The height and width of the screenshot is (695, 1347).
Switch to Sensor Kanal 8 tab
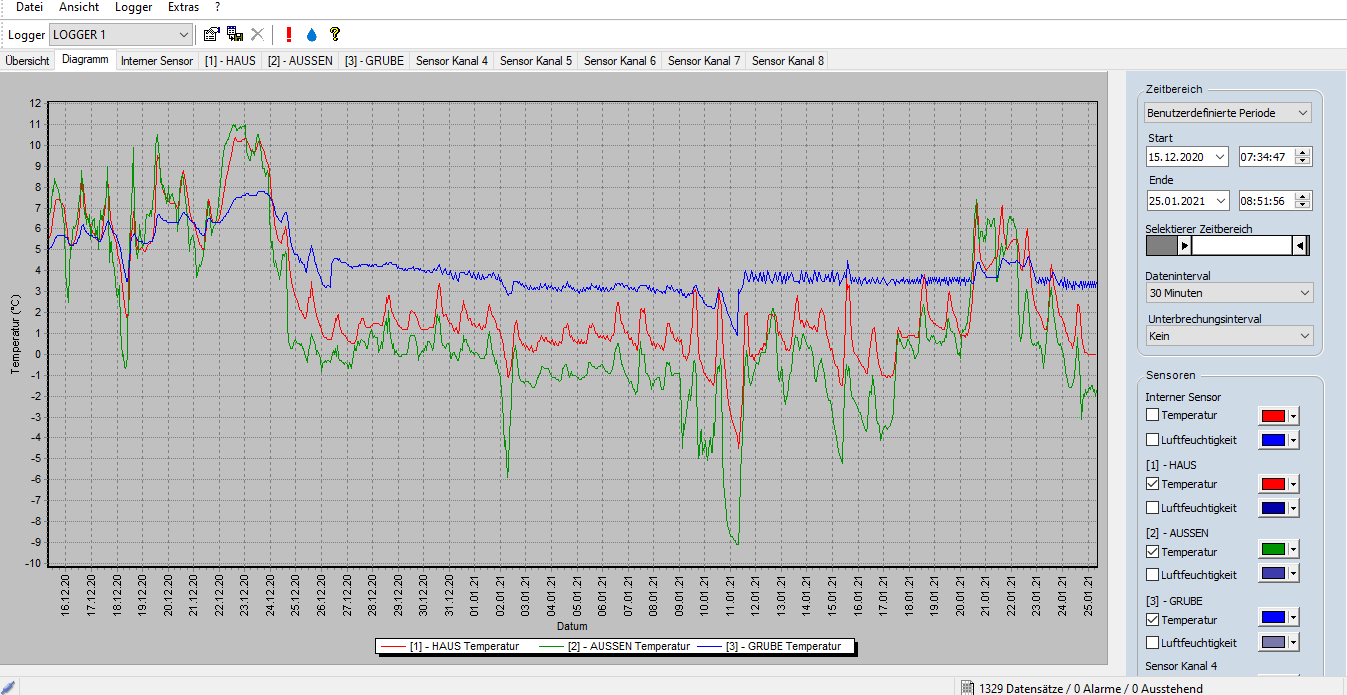point(788,61)
